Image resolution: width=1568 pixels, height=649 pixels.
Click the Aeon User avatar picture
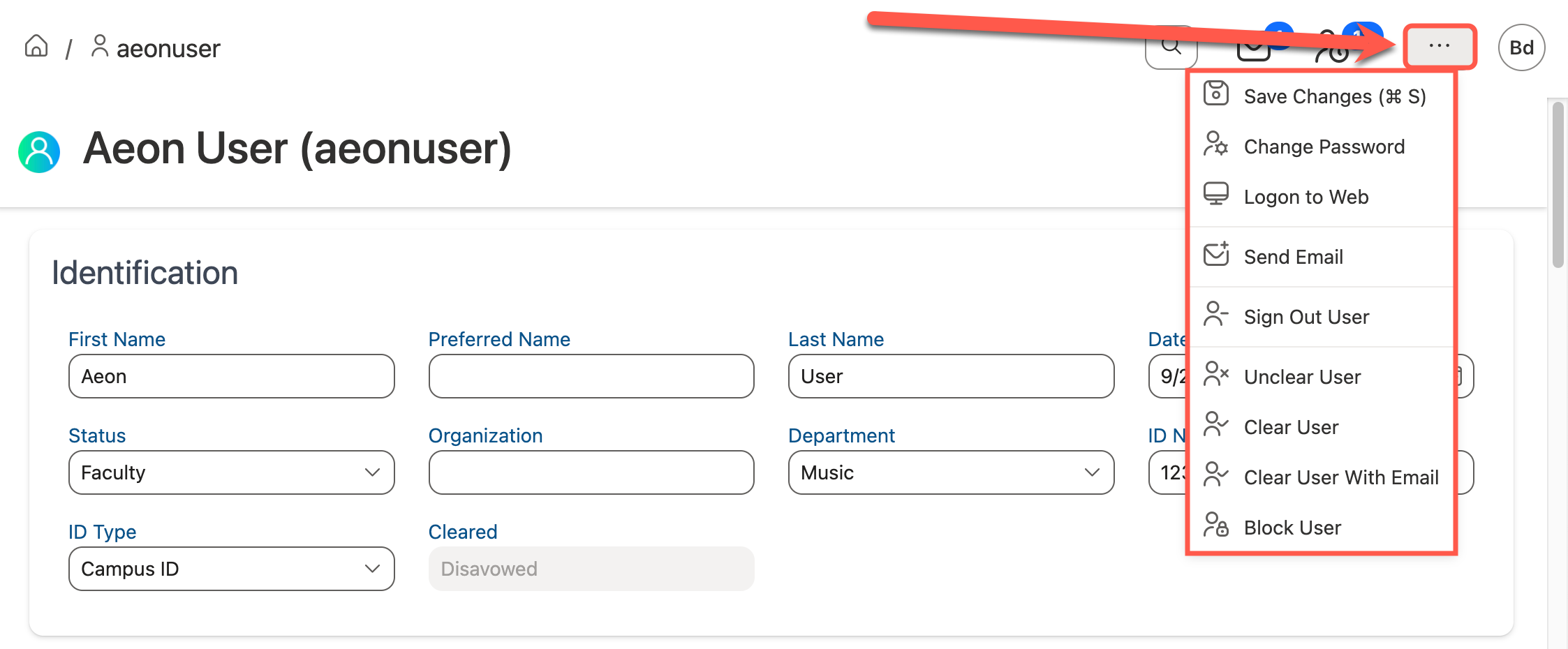[39, 151]
